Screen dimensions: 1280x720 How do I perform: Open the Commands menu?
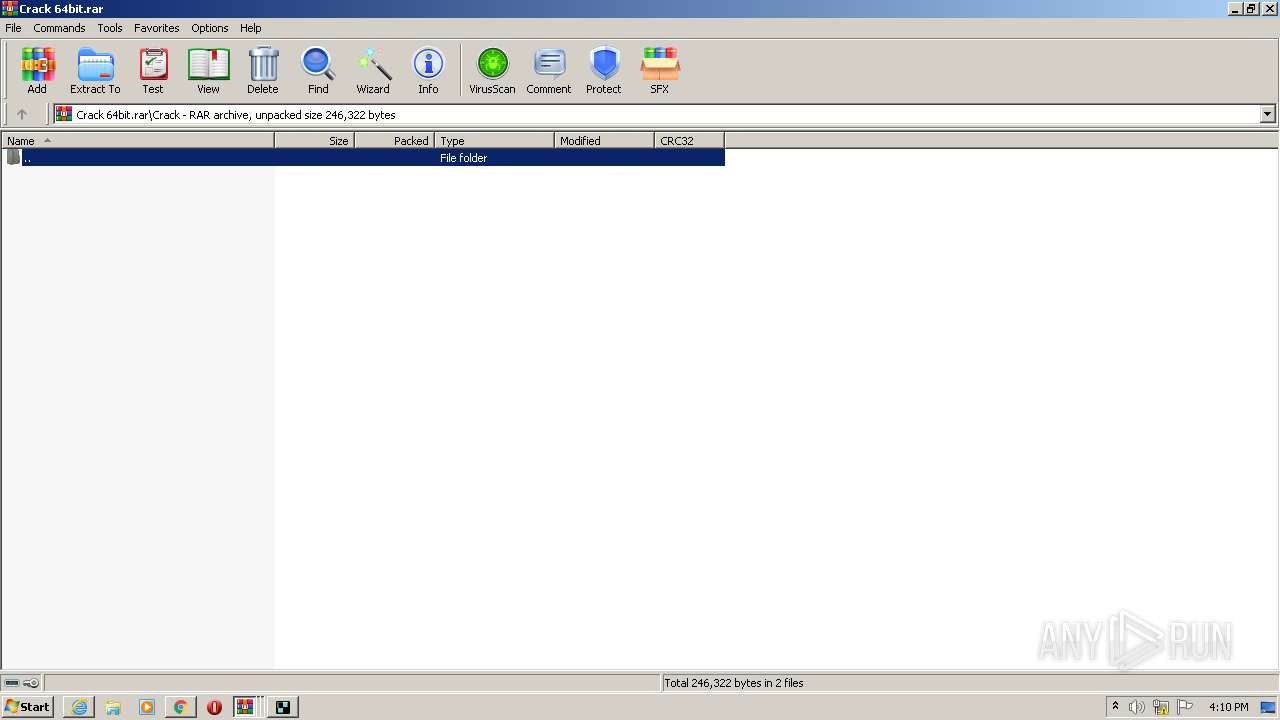59,28
